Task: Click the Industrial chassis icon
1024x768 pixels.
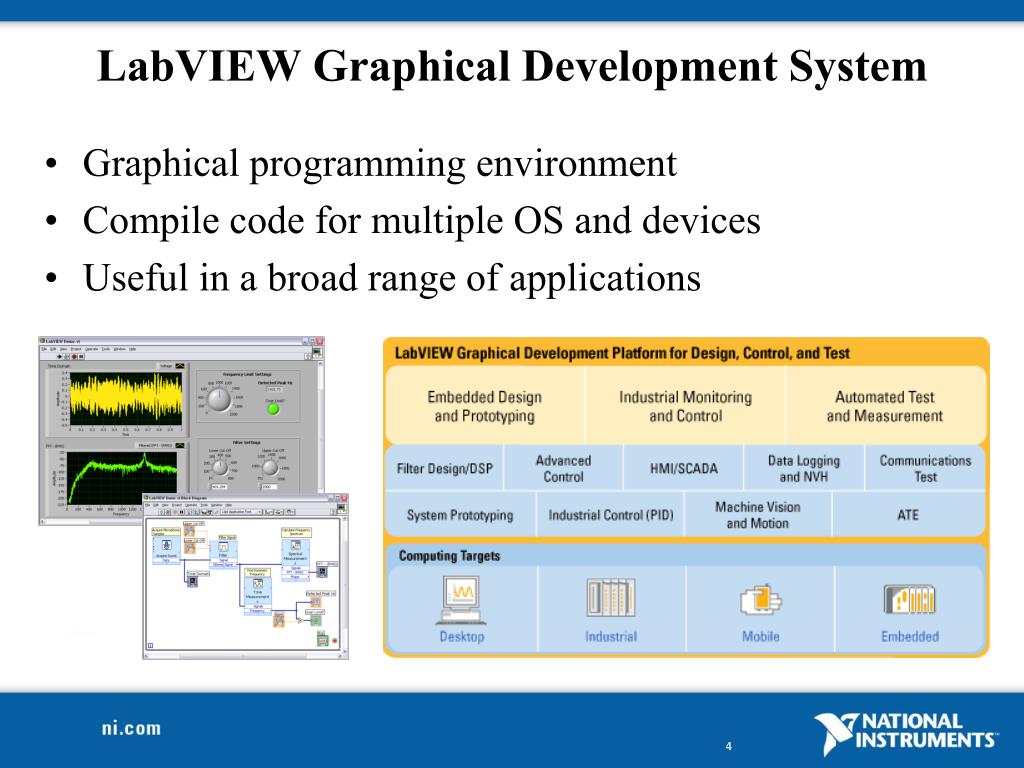Action: (x=611, y=598)
